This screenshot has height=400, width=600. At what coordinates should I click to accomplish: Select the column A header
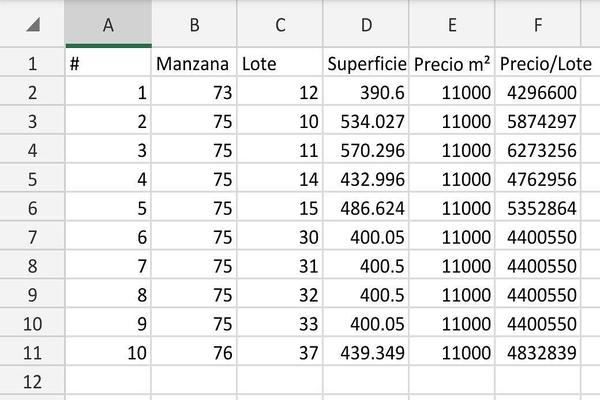pos(108,23)
